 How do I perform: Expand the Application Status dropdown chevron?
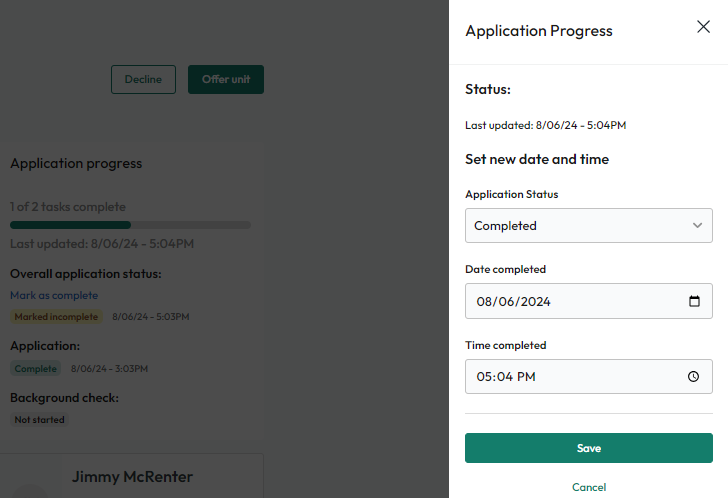pyautogui.click(x=697, y=226)
